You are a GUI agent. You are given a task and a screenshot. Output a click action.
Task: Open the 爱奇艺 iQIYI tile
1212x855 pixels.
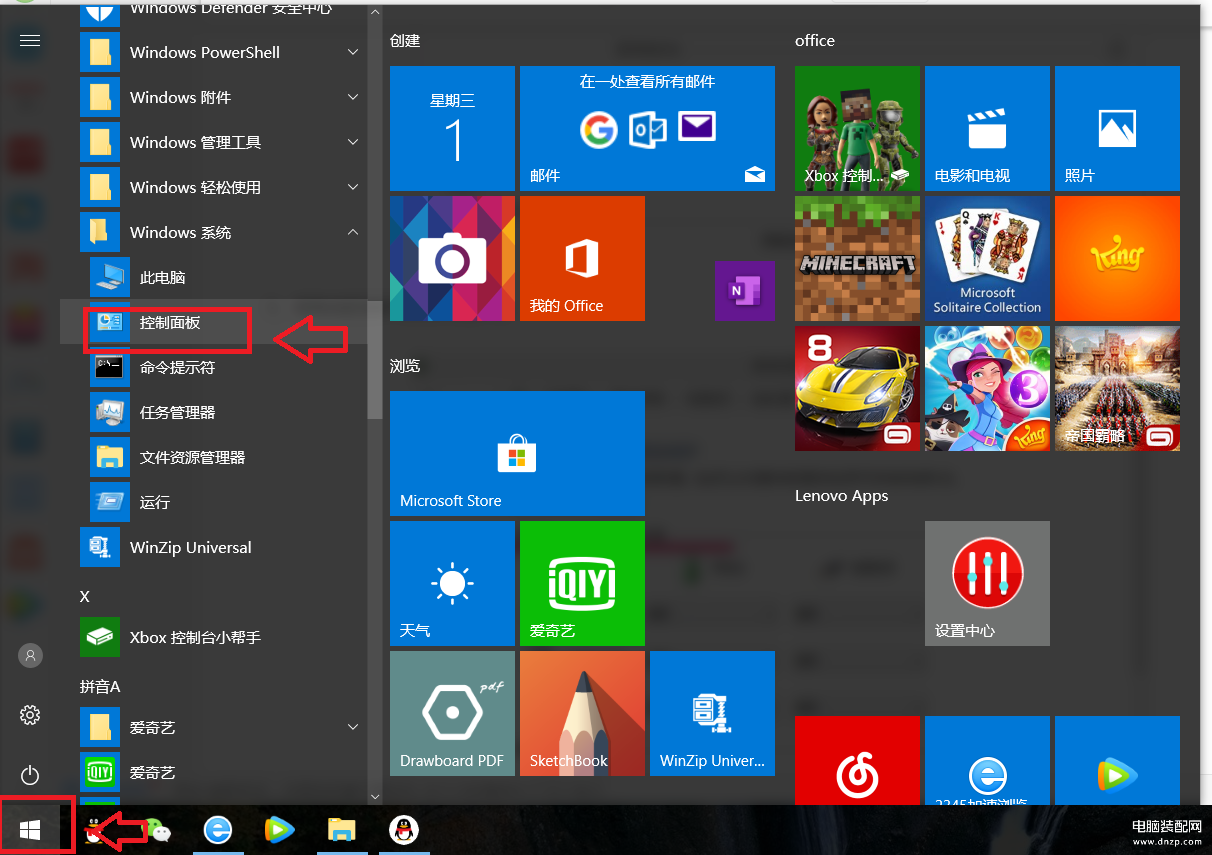pyautogui.click(x=582, y=583)
